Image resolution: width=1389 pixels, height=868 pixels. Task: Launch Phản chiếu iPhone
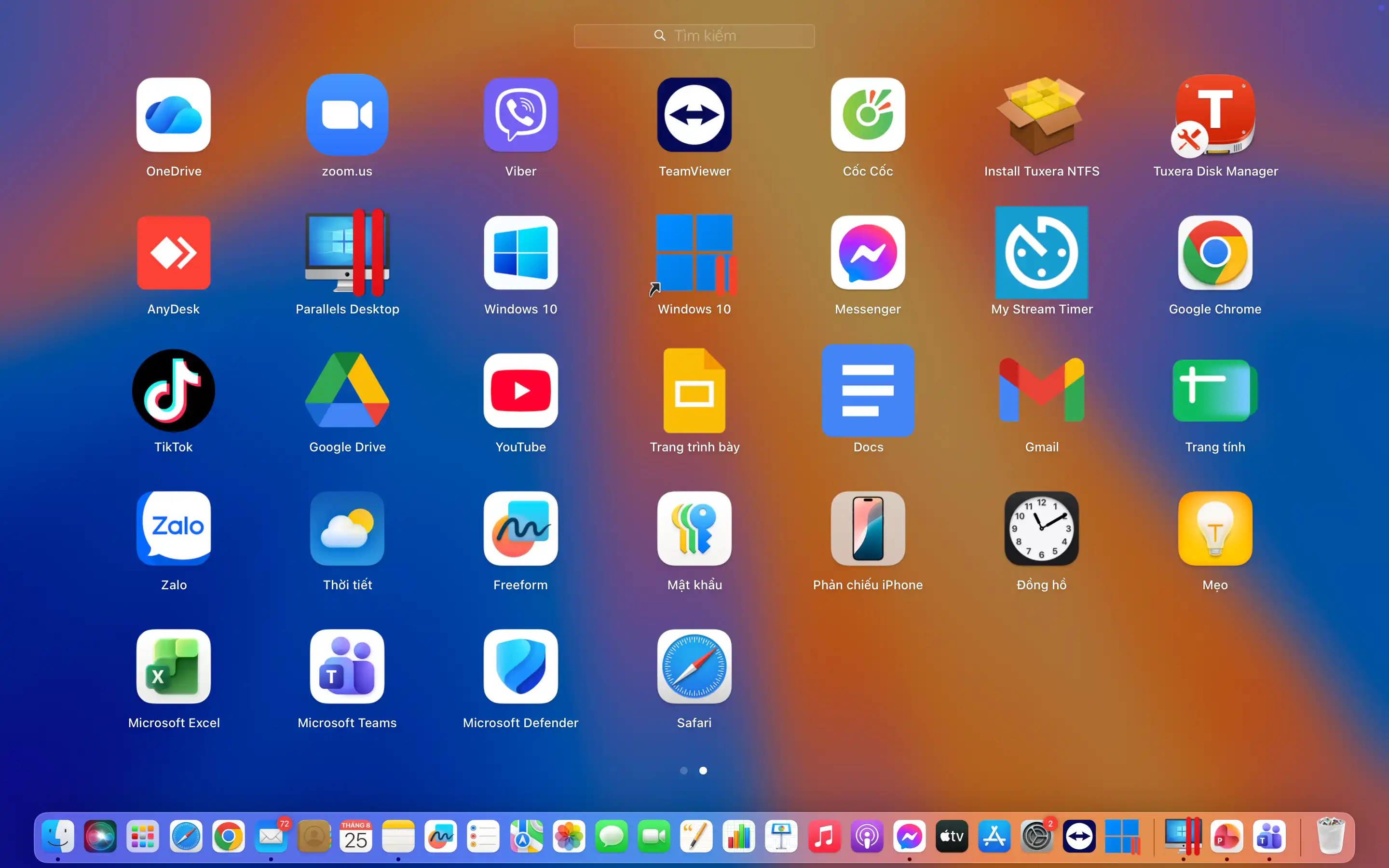tap(868, 528)
